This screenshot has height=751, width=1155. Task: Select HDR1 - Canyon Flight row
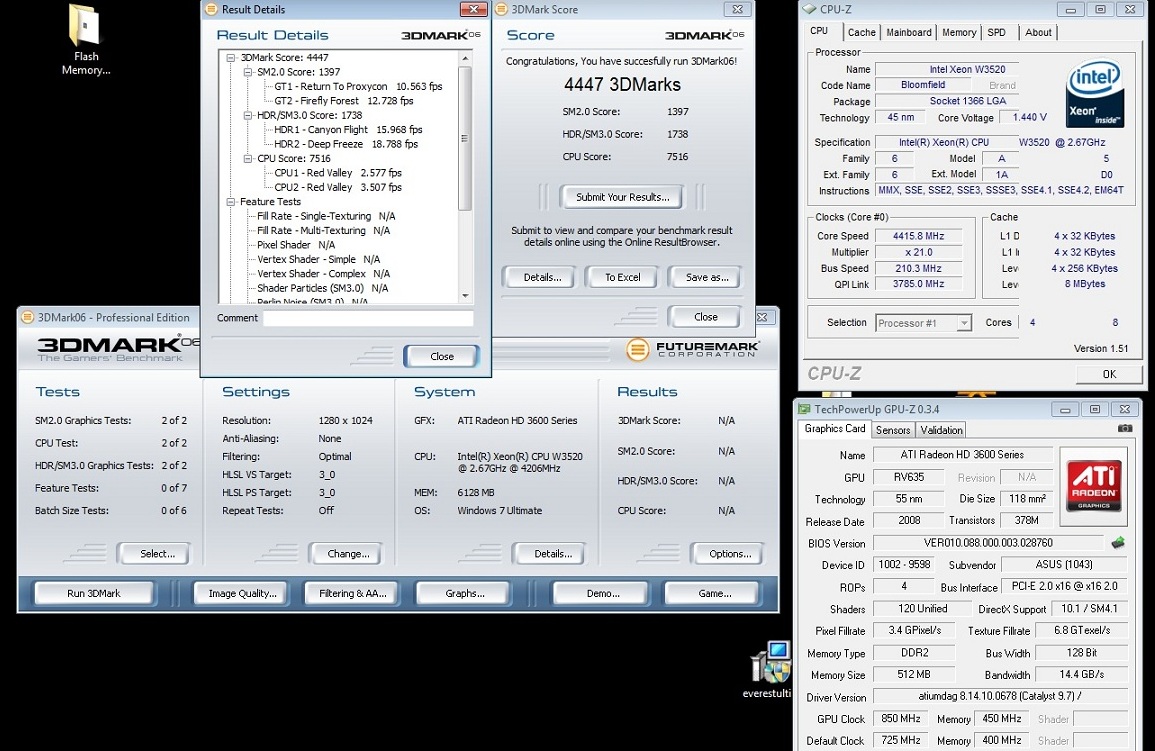[x=348, y=130]
